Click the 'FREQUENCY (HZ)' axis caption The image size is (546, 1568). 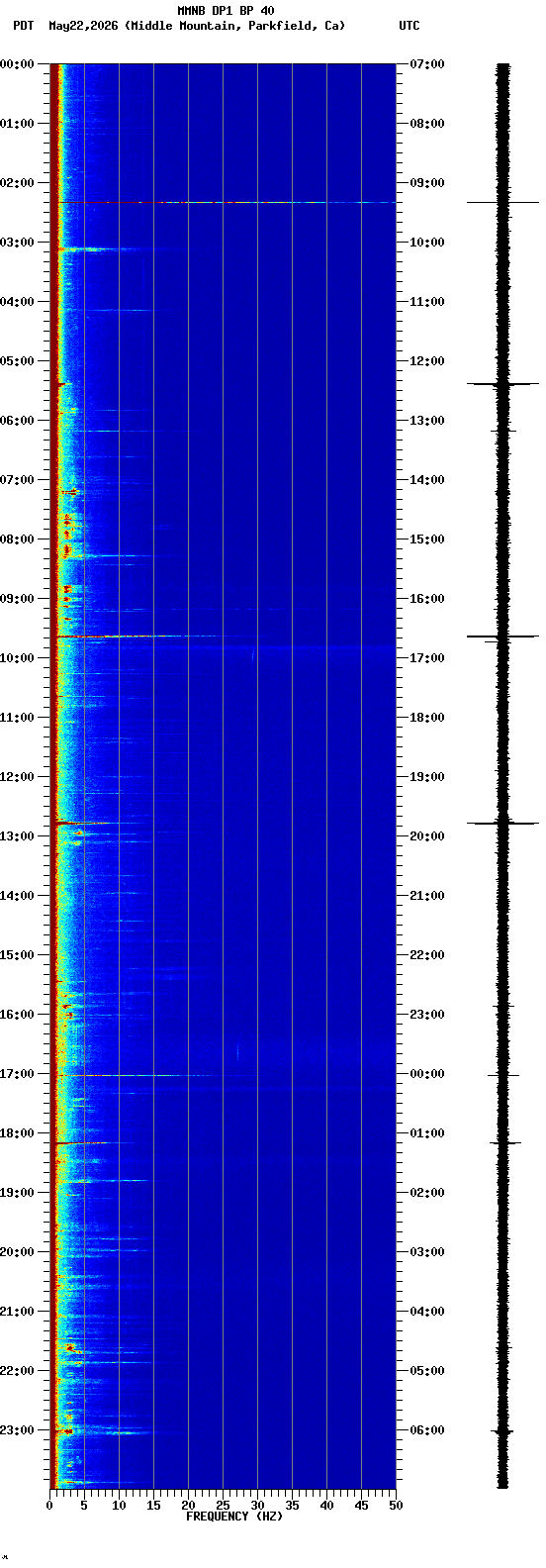pyautogui.click(x=232, y=1517)
